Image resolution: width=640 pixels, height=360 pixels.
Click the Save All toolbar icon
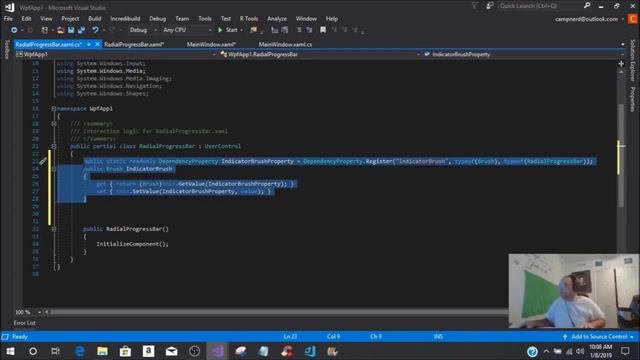[x=81, y=30]
